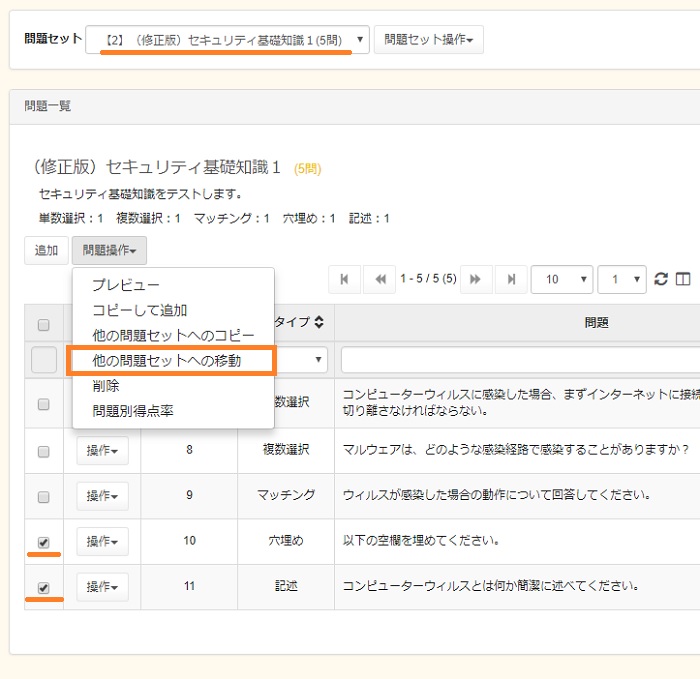Image resolution: width=700 pixels, height=679 pixels.
Task: Open the rows-per-page dropdown showing 10
Action: pyautogui.click(x=561, y=280)
